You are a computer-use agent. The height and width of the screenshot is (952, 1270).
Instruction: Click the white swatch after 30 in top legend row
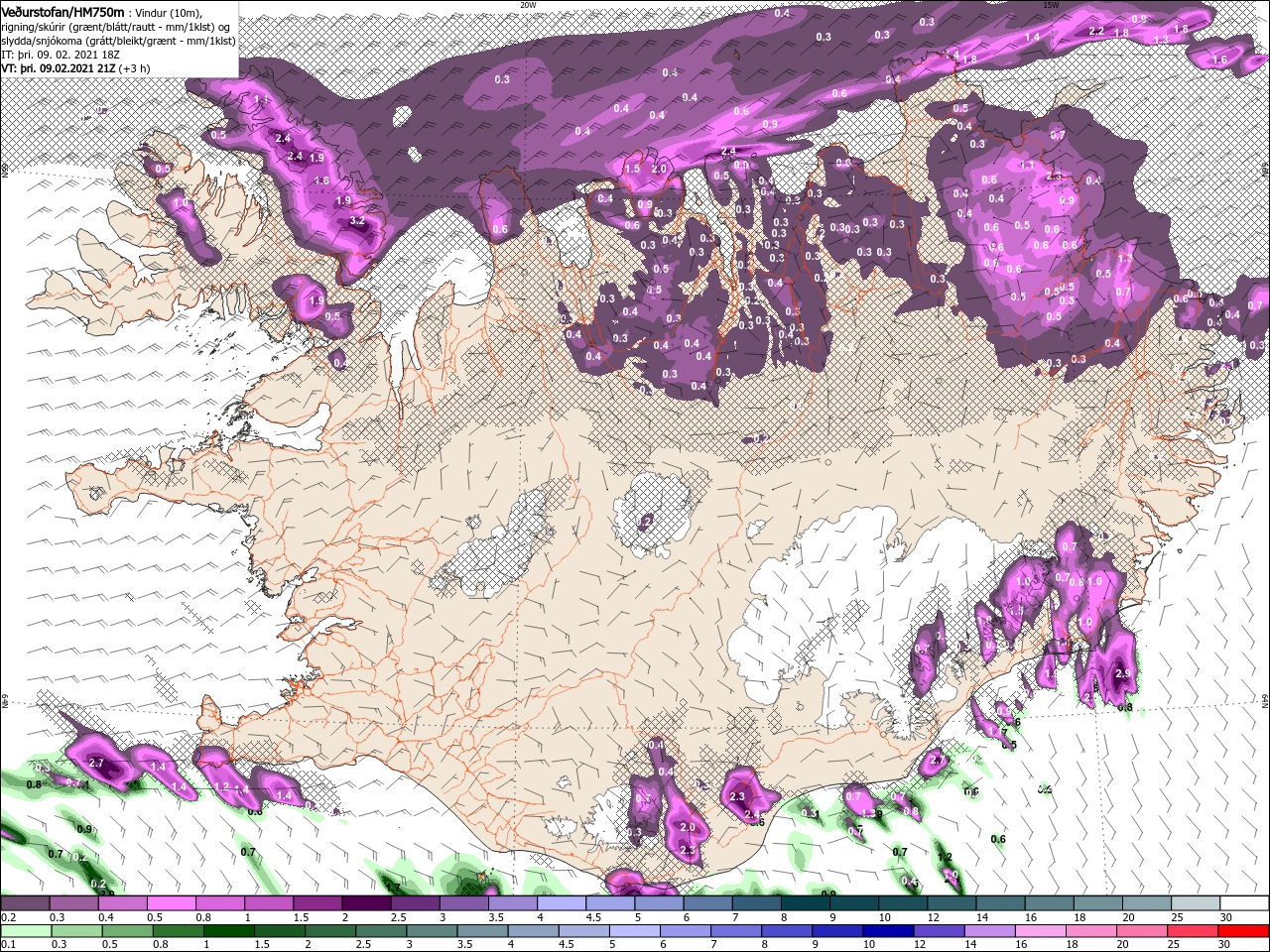point(1244,904)
